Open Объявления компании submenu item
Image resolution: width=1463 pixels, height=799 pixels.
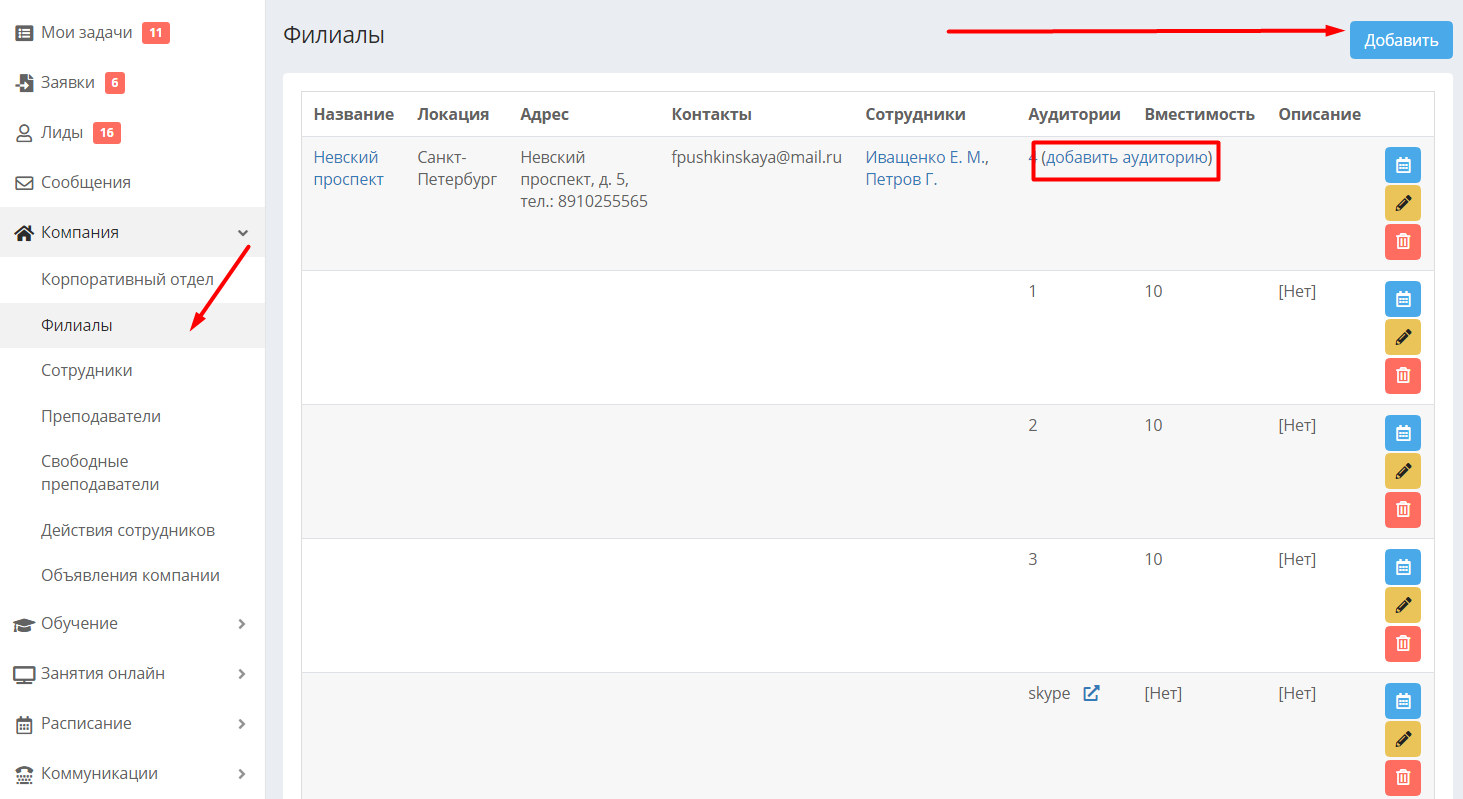[132, 575]
